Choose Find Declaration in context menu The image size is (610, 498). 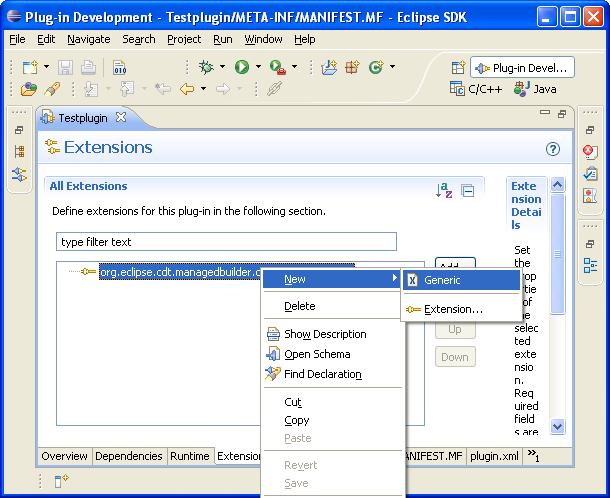[331, 374]
